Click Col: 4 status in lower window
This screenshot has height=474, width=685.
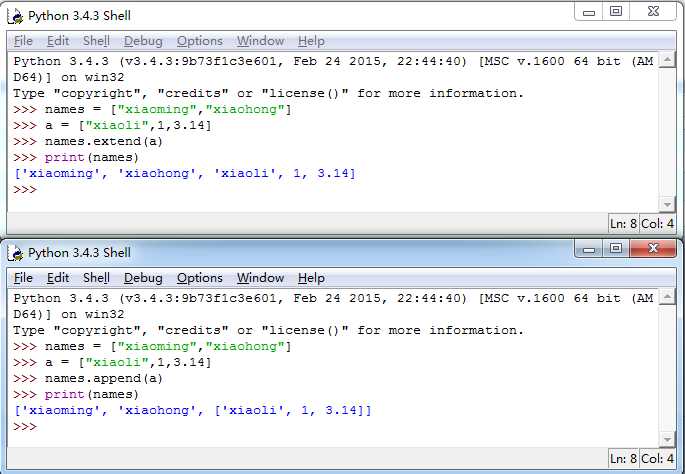pyautogui.click(x=657, y=458)
